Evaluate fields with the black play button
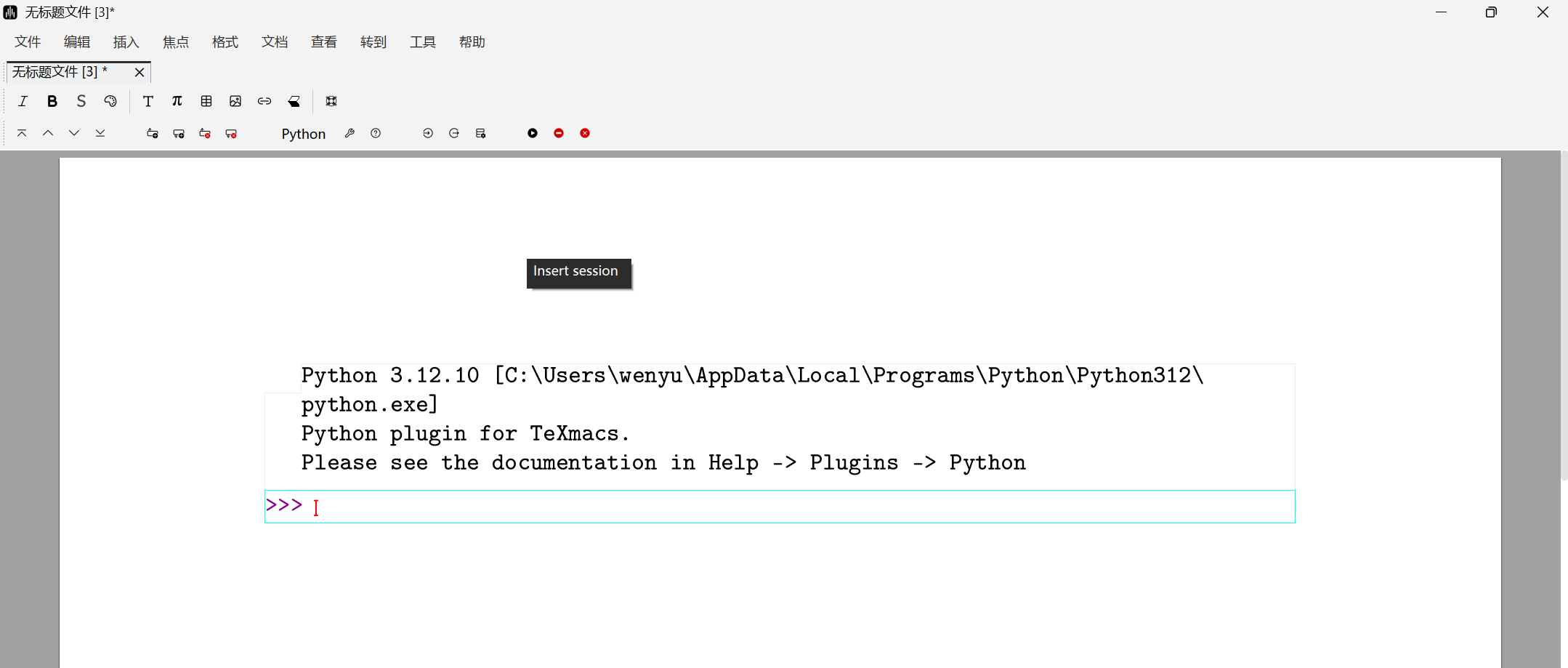 pos(533,133)
